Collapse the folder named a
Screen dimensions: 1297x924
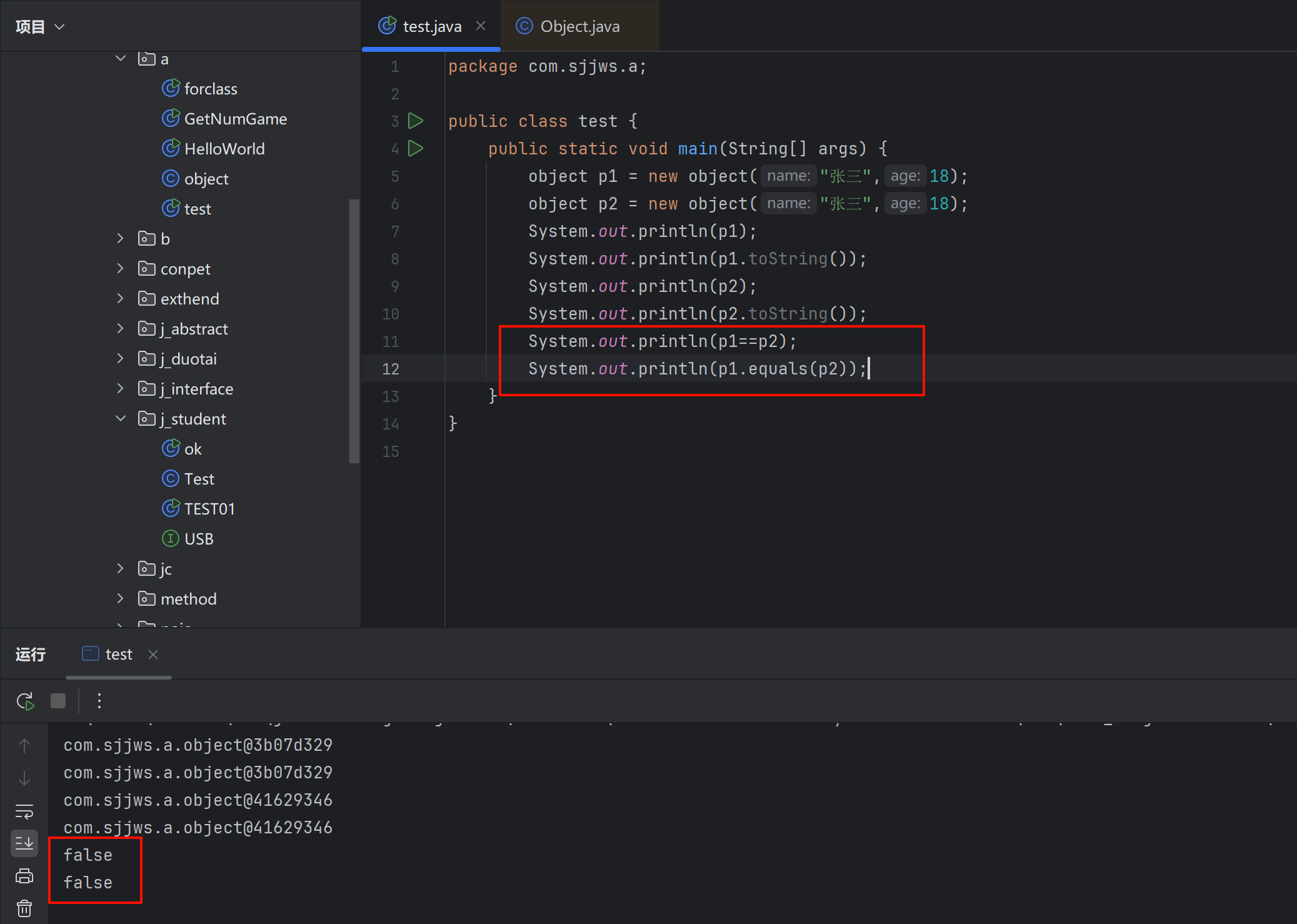pos(121,59)
